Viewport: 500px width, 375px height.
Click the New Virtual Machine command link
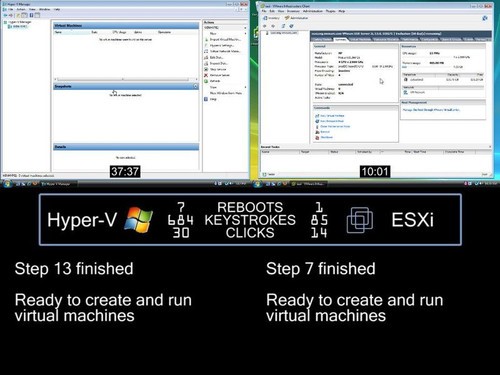332,116
